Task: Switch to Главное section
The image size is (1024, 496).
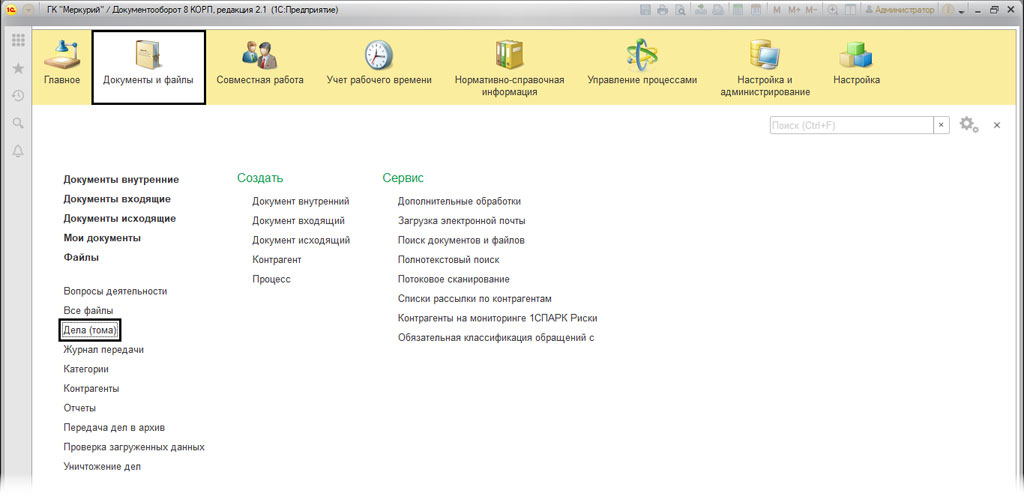Action: coord(61,66)
